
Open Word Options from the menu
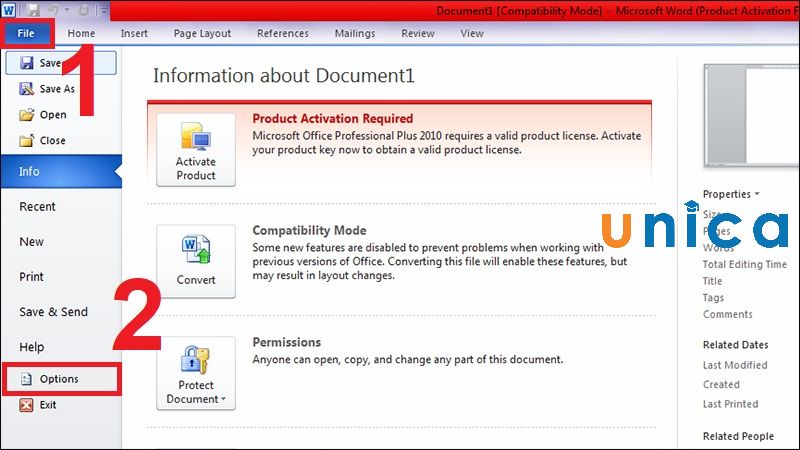coord(62,379)
